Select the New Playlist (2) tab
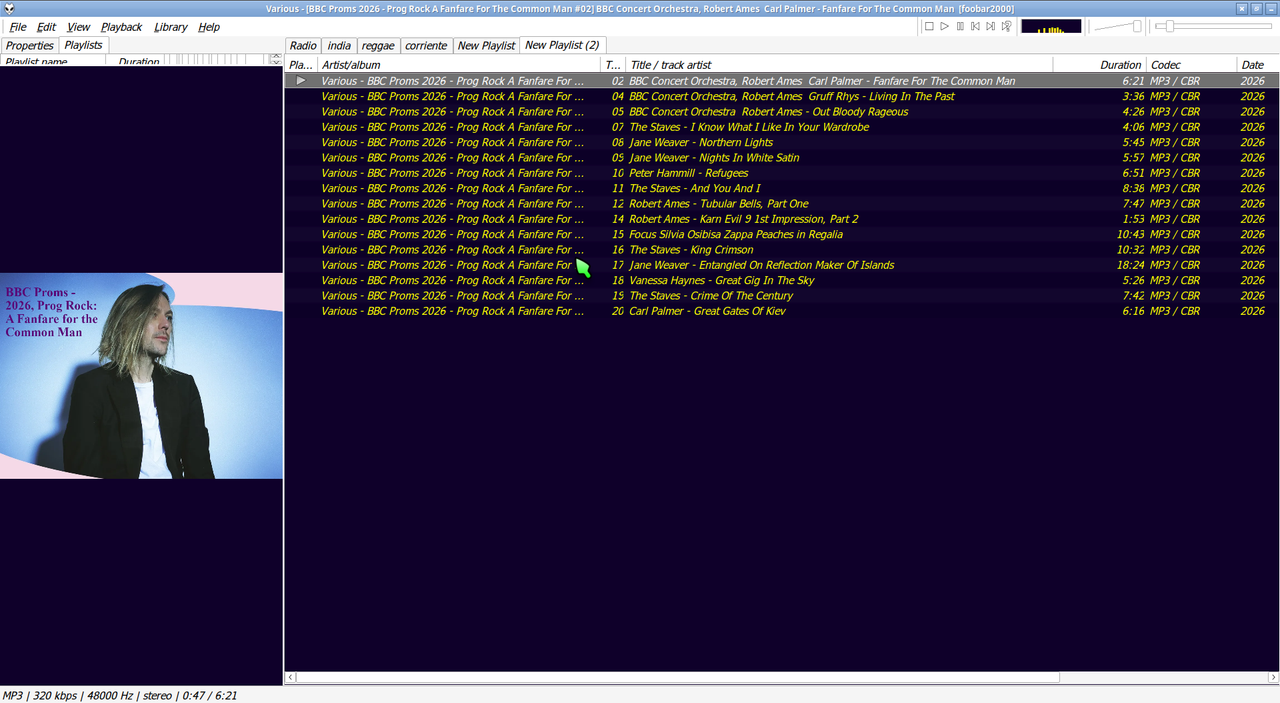 click(x=562, y=45)
